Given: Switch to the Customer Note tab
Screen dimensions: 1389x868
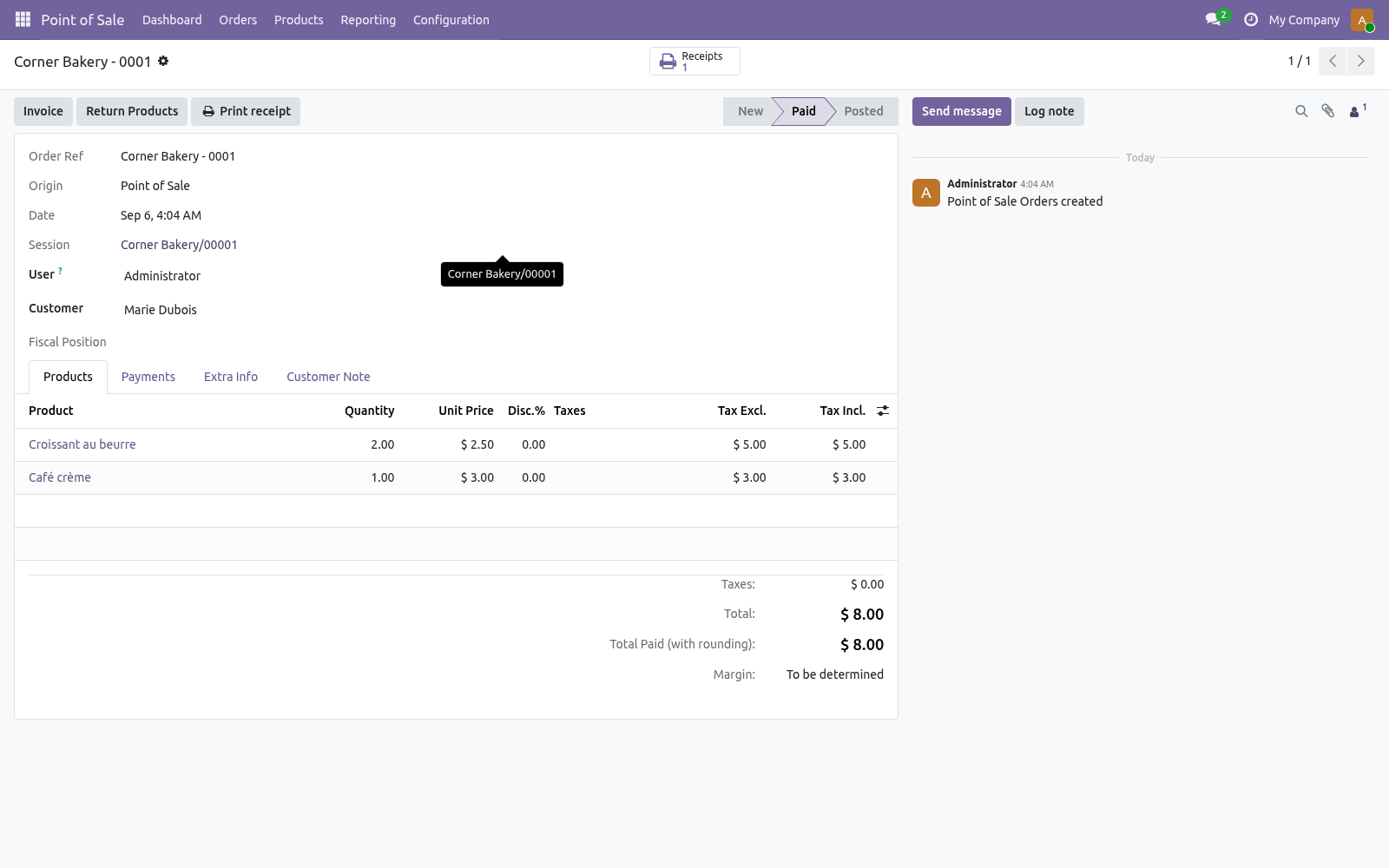Looking at the screenshot, I should click(x=328, y=377).
